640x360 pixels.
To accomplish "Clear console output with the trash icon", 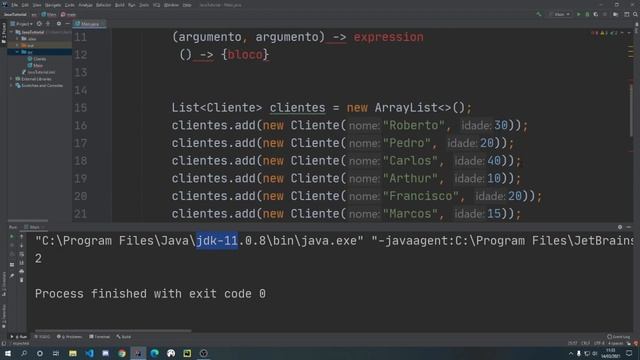I will (22, 280).
